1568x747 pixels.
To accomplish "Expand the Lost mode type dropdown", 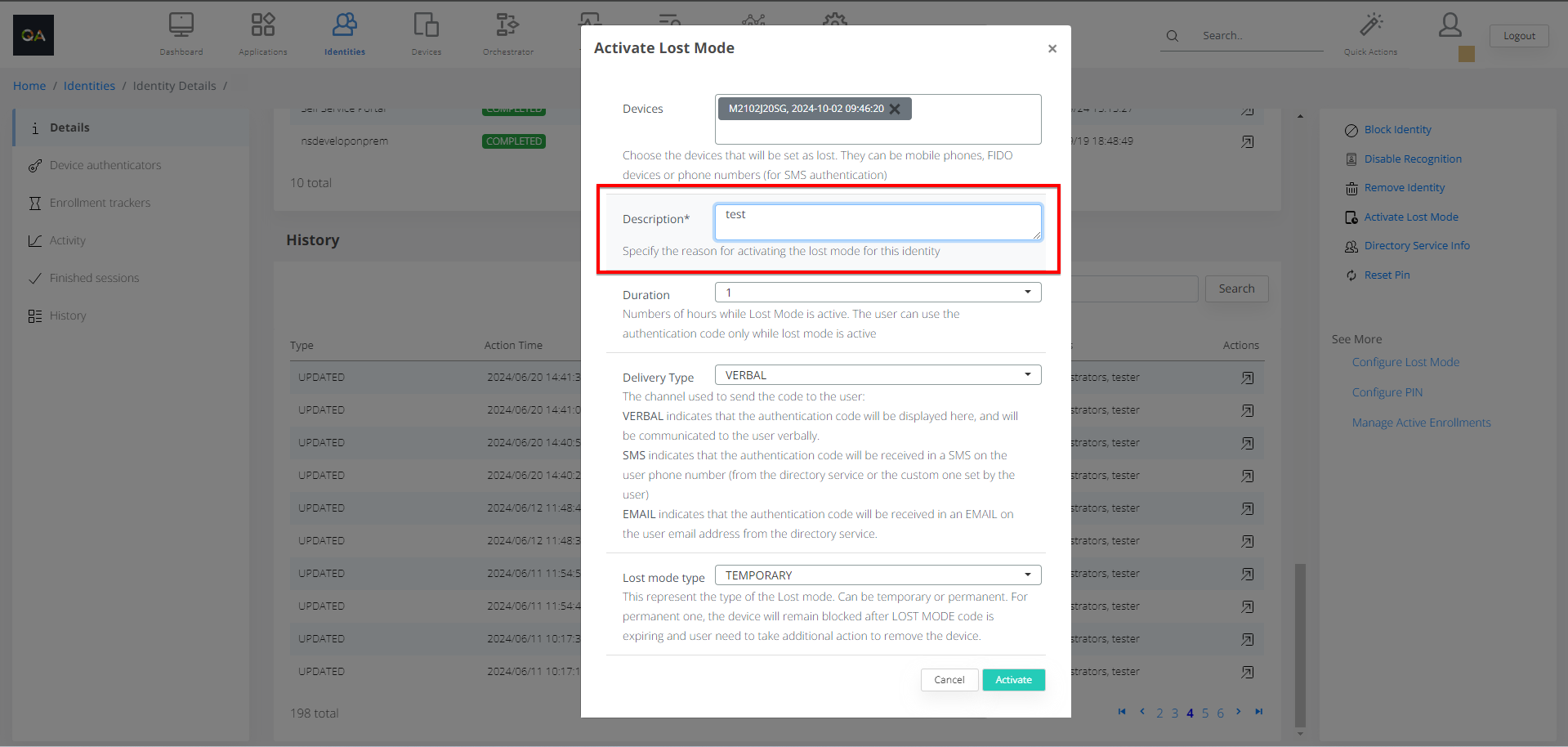I will click(x=878, y=575).
